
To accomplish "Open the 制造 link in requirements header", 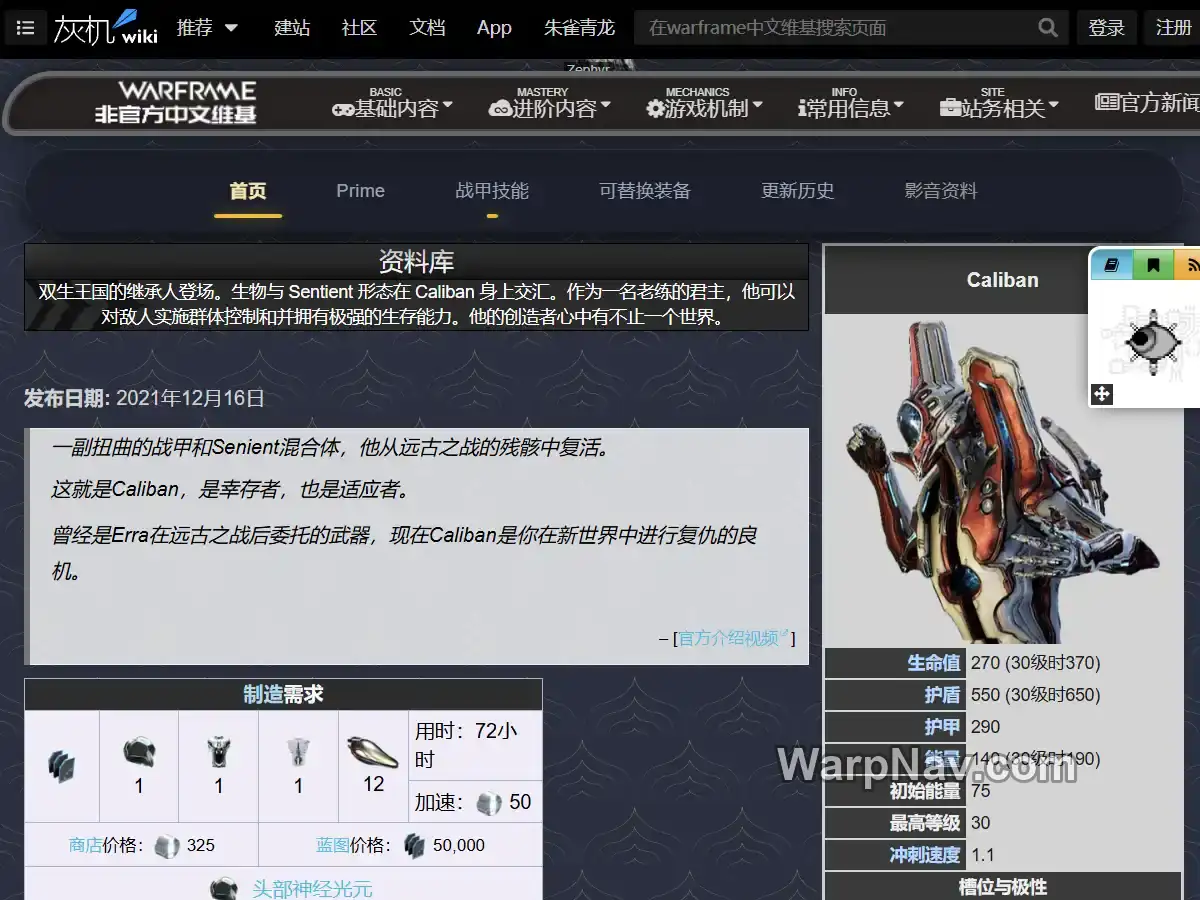I will click(263, 694).
